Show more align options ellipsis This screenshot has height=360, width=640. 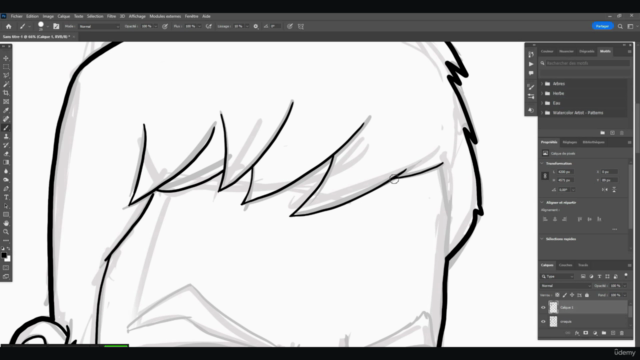615,229
